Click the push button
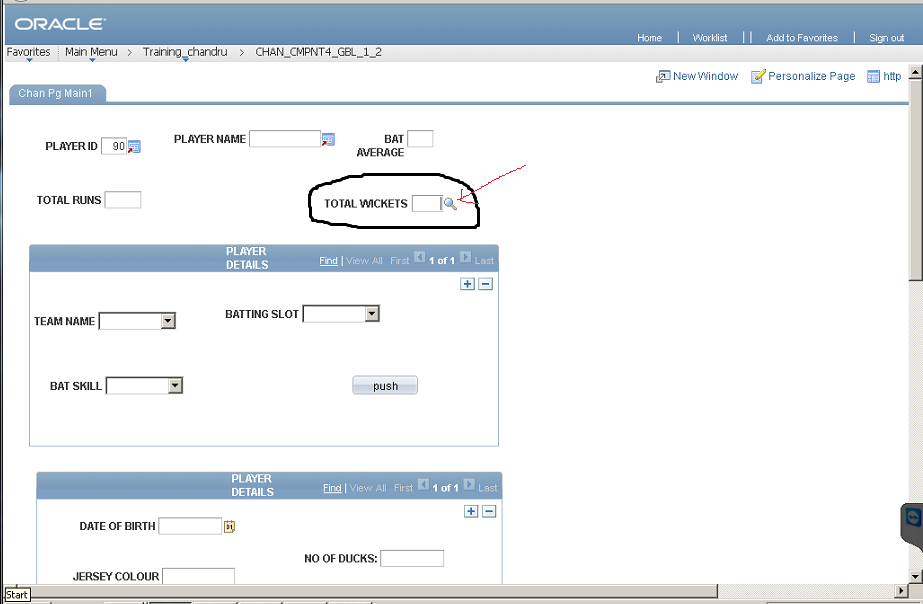 (384, 385)
